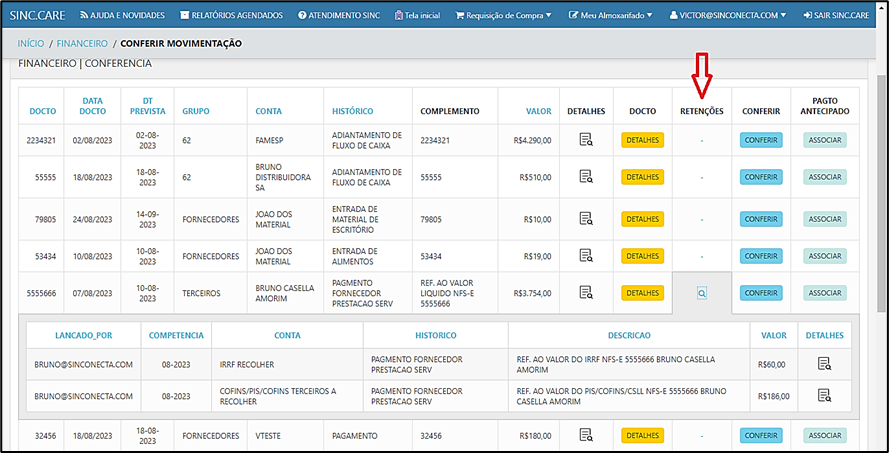Click CONFERIR for FAMESP row
The image size is (889, 453).
[x=761, y=140]
